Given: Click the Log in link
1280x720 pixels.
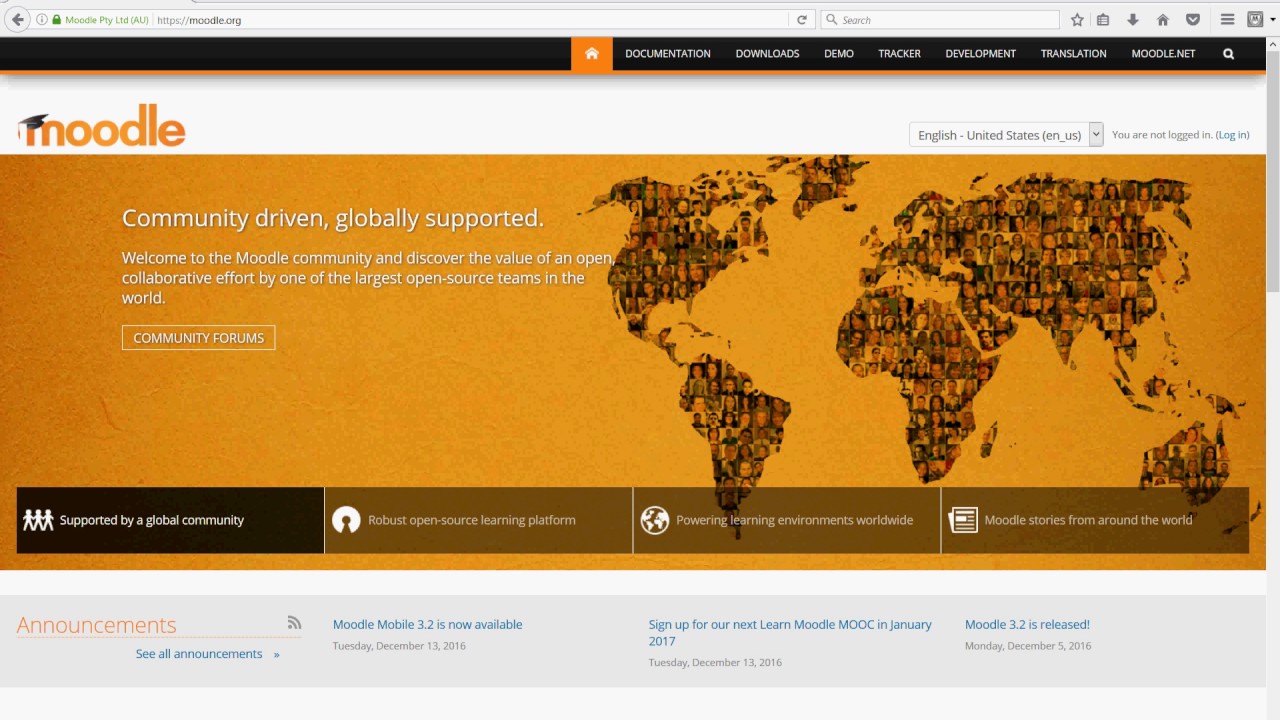Looking at the screenshot, I should 1232,135.
